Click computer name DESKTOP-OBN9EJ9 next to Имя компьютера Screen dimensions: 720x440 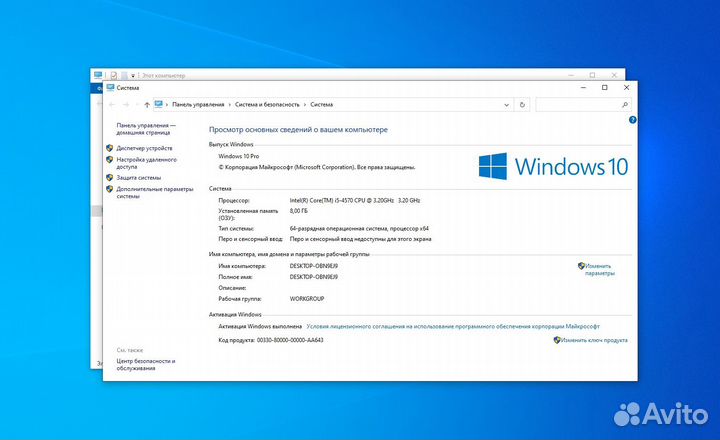coord(314,266)
